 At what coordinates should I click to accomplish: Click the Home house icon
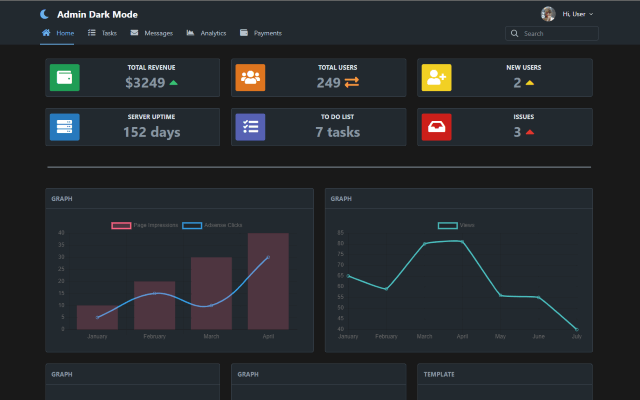coord(46,33)
